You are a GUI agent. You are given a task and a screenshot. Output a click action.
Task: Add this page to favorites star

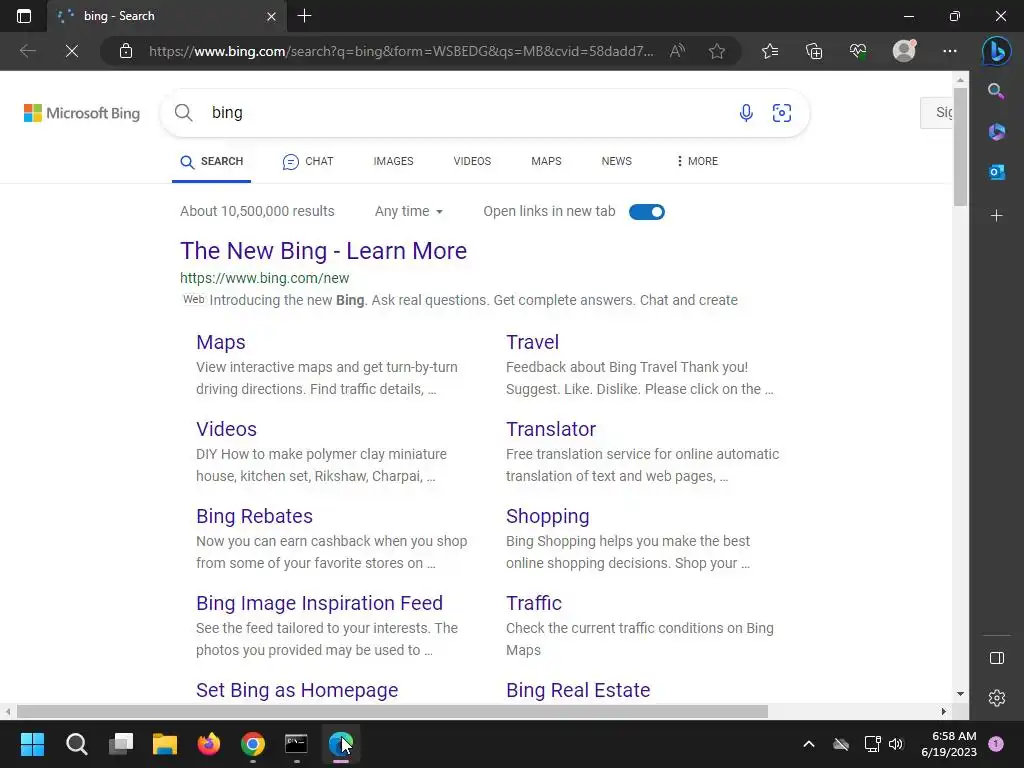[716, 51]
